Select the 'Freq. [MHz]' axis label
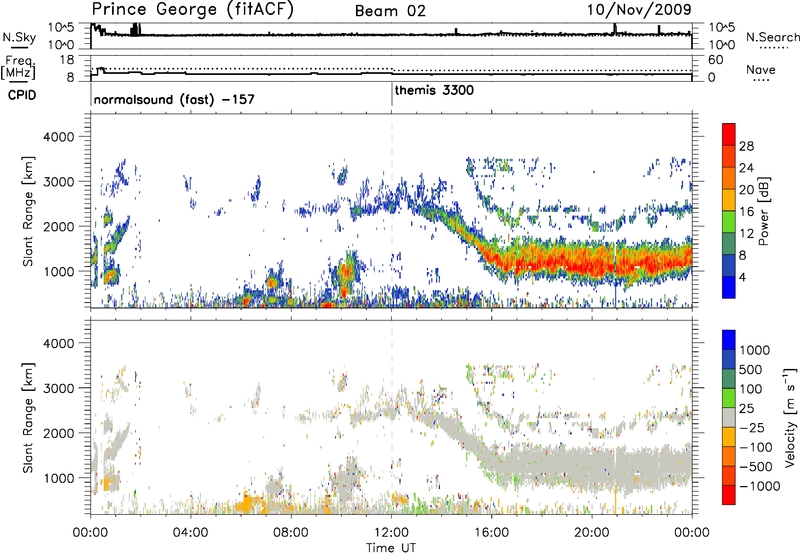Screen dimensions: 800x554 point(18,67)
